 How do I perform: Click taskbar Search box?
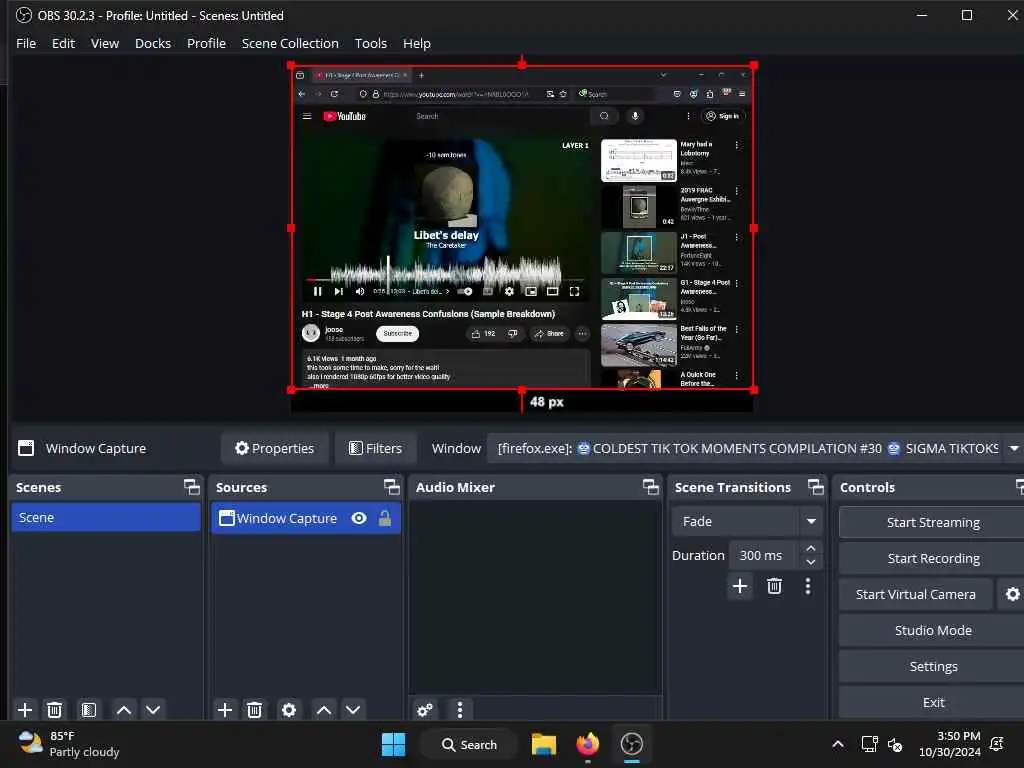click(470, 744)
